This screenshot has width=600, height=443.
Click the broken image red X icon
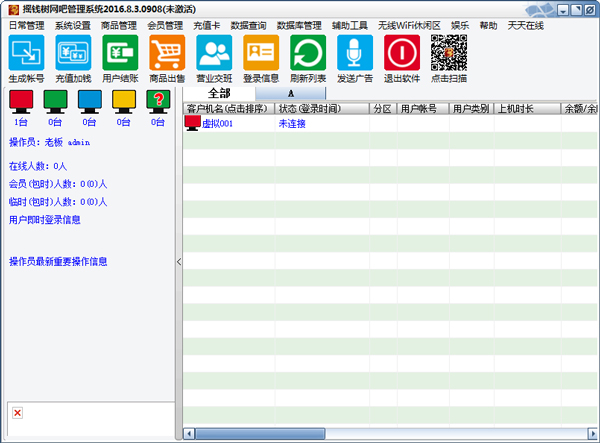pyautogui.click(x=17, y=413)
